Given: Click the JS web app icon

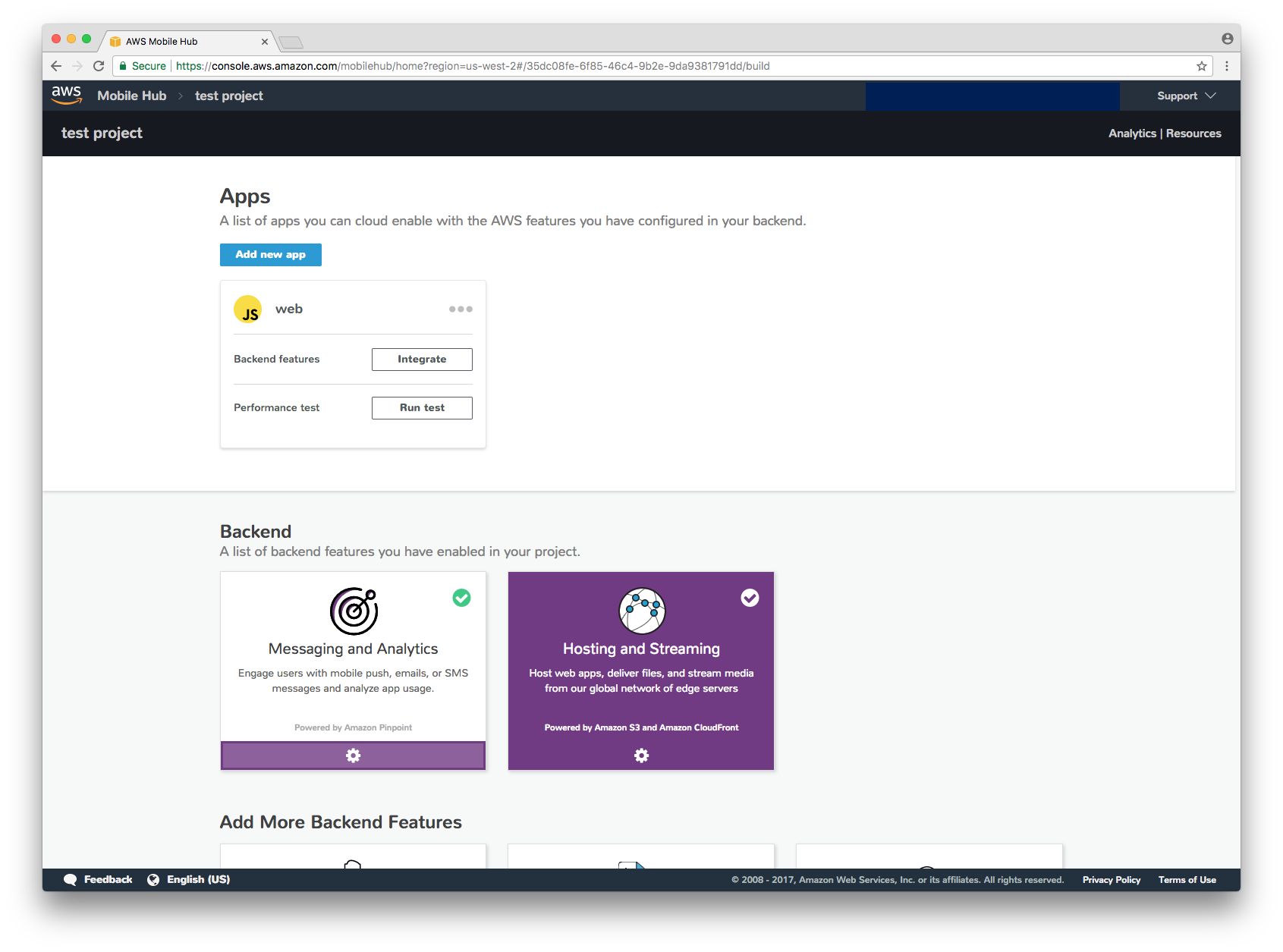Looking at the screenshot, I should point(248,309).
